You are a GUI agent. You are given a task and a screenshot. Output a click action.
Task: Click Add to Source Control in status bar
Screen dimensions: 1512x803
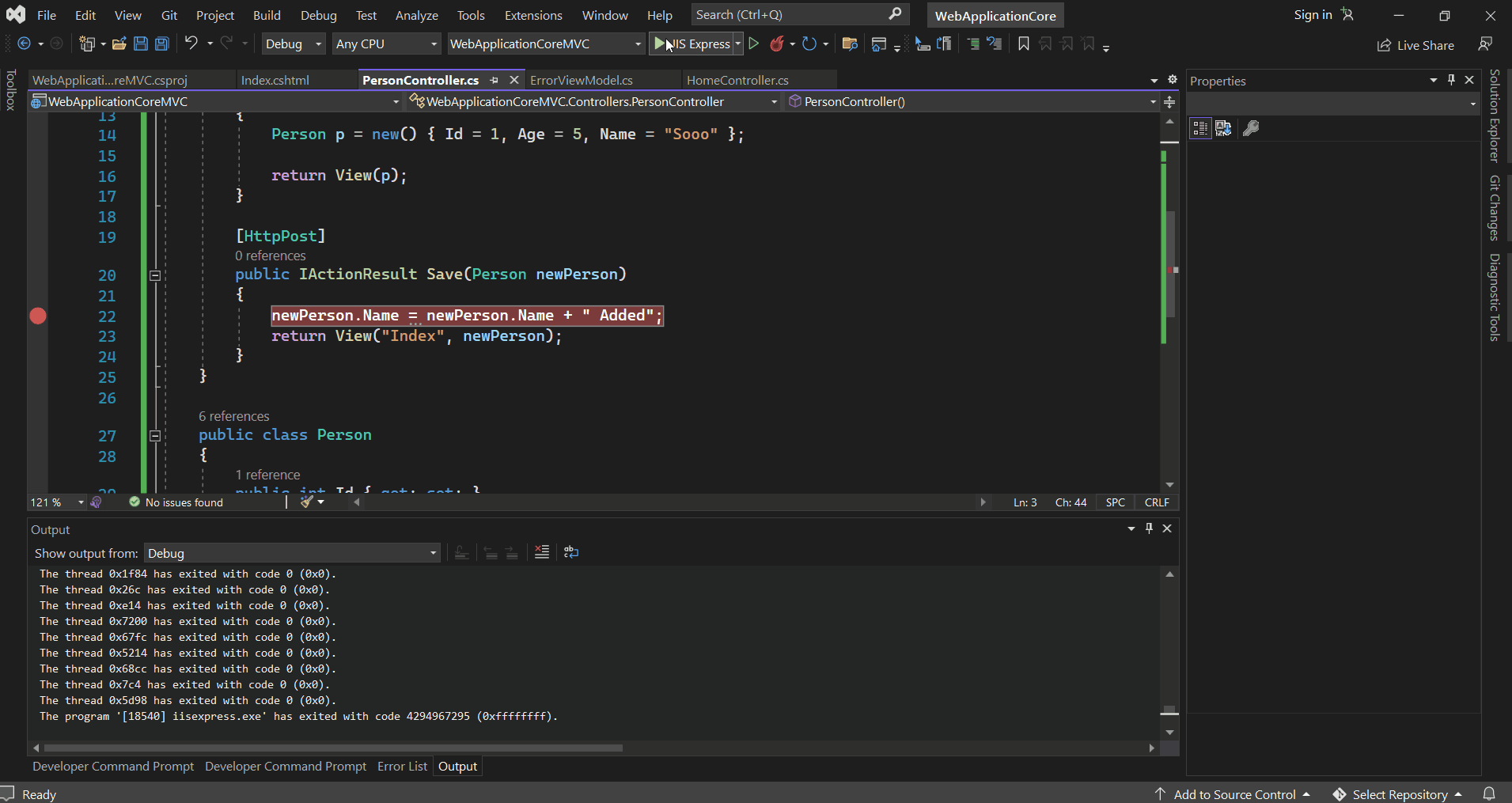[1233, 794]
